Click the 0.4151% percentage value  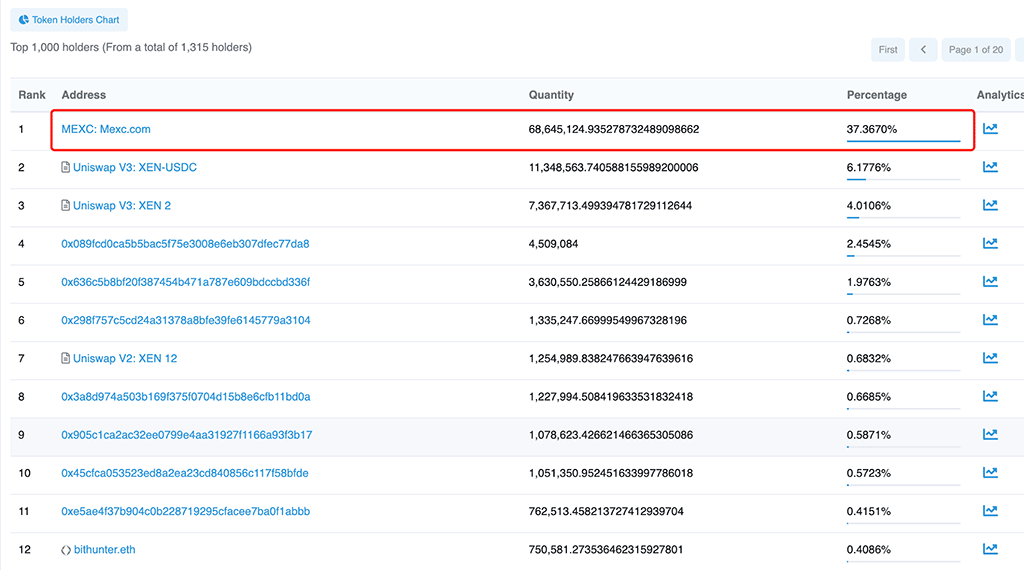pyautogui.click(x=869, y=511)
